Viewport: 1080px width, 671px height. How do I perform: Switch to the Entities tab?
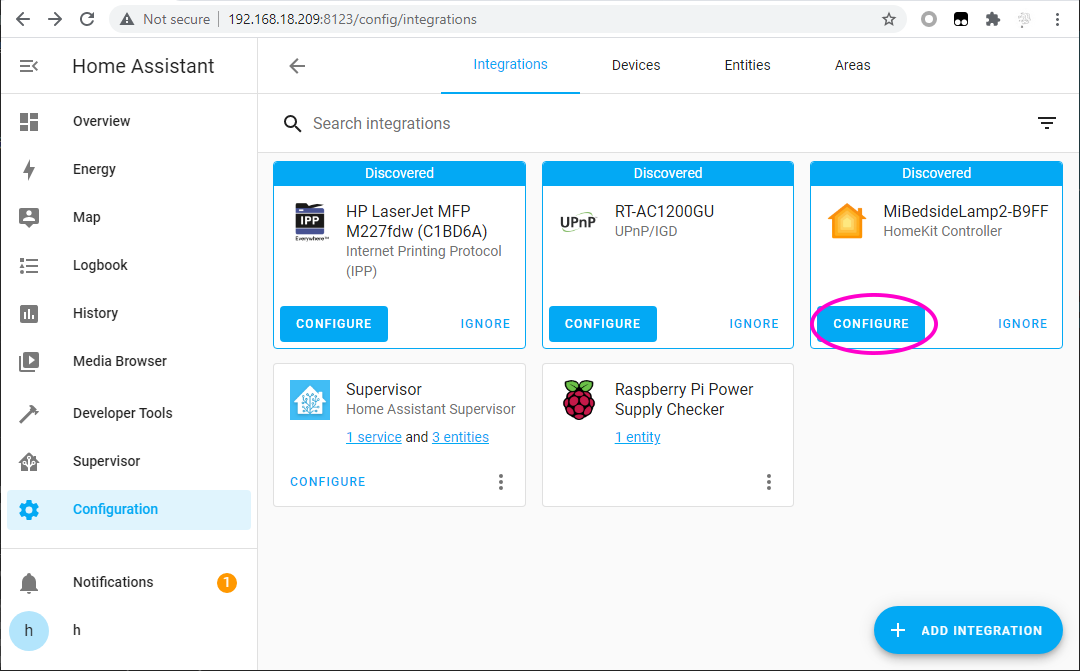coord(747,65)
